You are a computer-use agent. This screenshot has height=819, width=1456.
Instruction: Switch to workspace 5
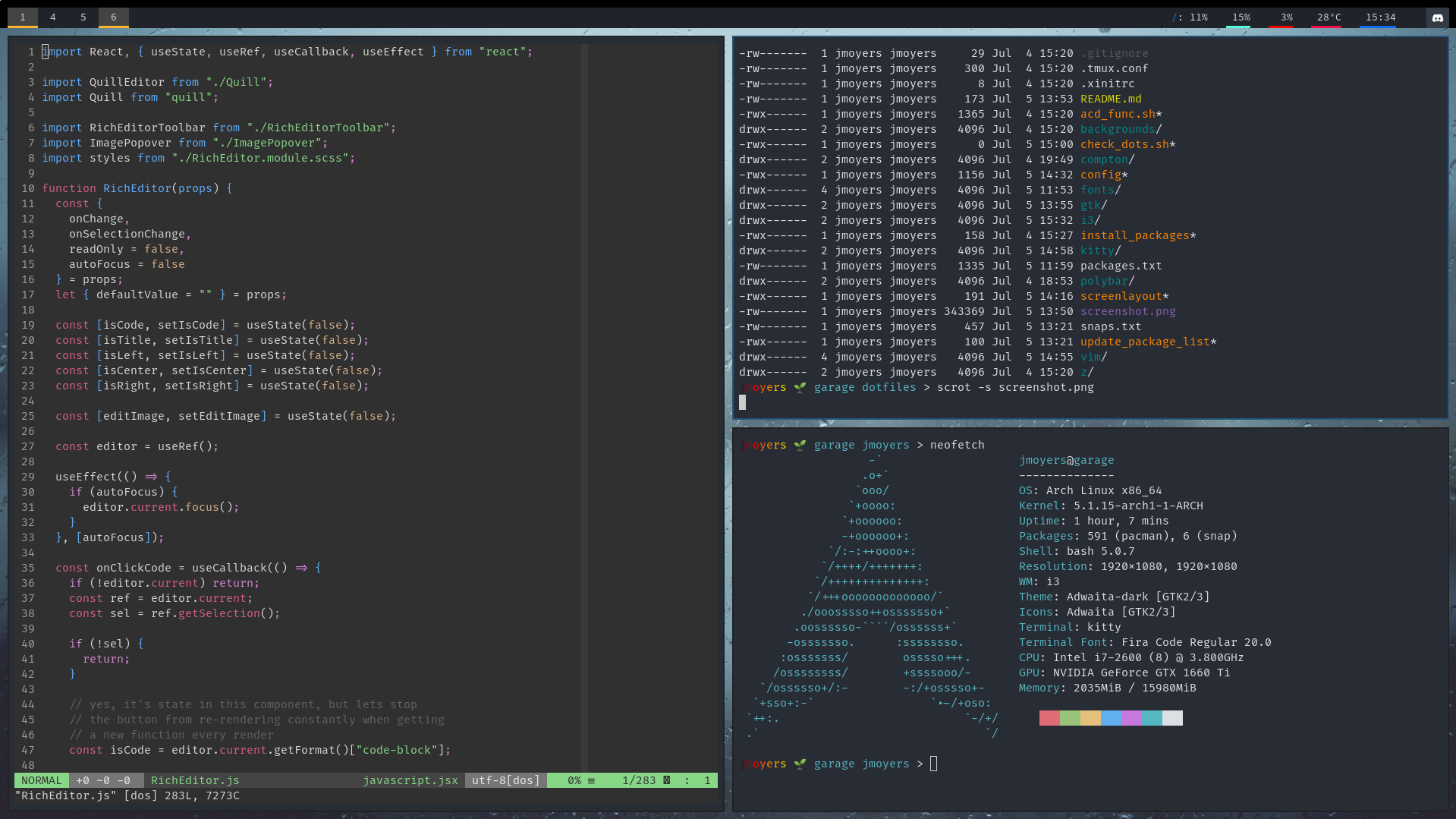[x=83, y=17]
